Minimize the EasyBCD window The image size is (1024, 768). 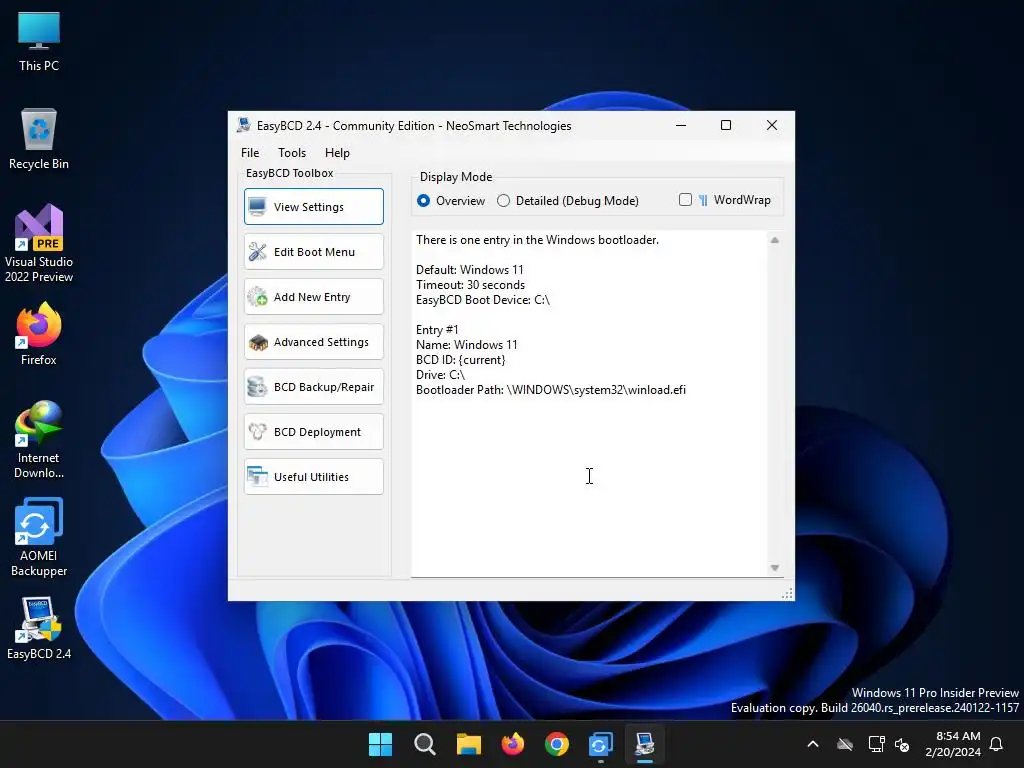click(x=681, y=125)
